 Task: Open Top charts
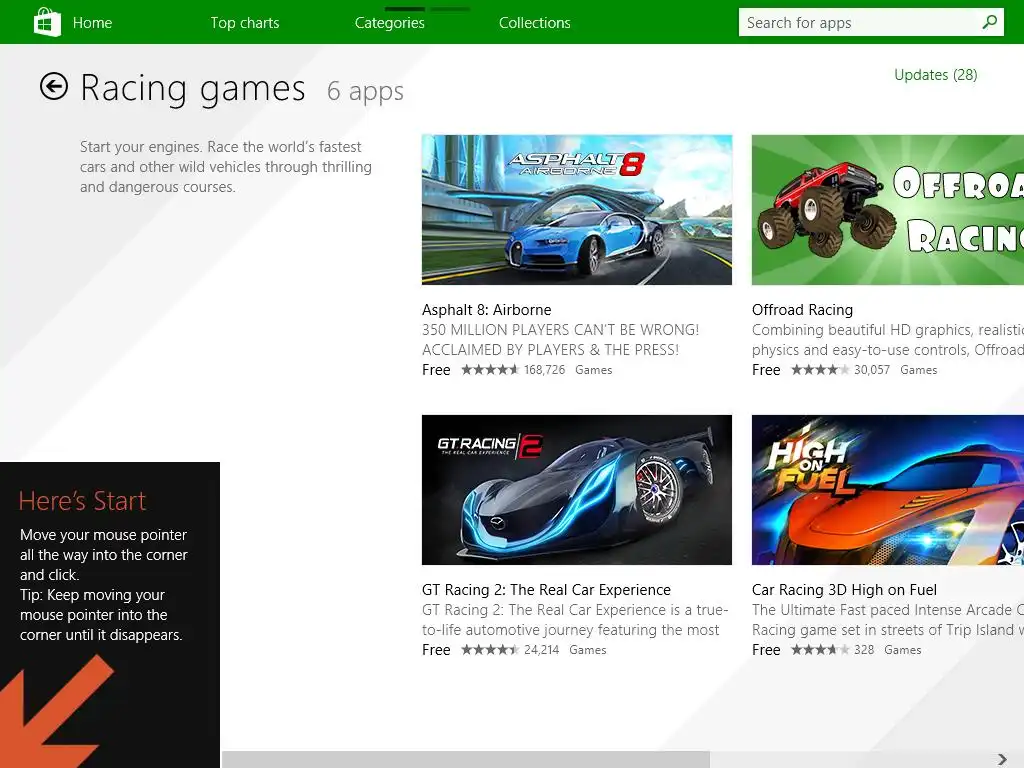tap(245, 23)
